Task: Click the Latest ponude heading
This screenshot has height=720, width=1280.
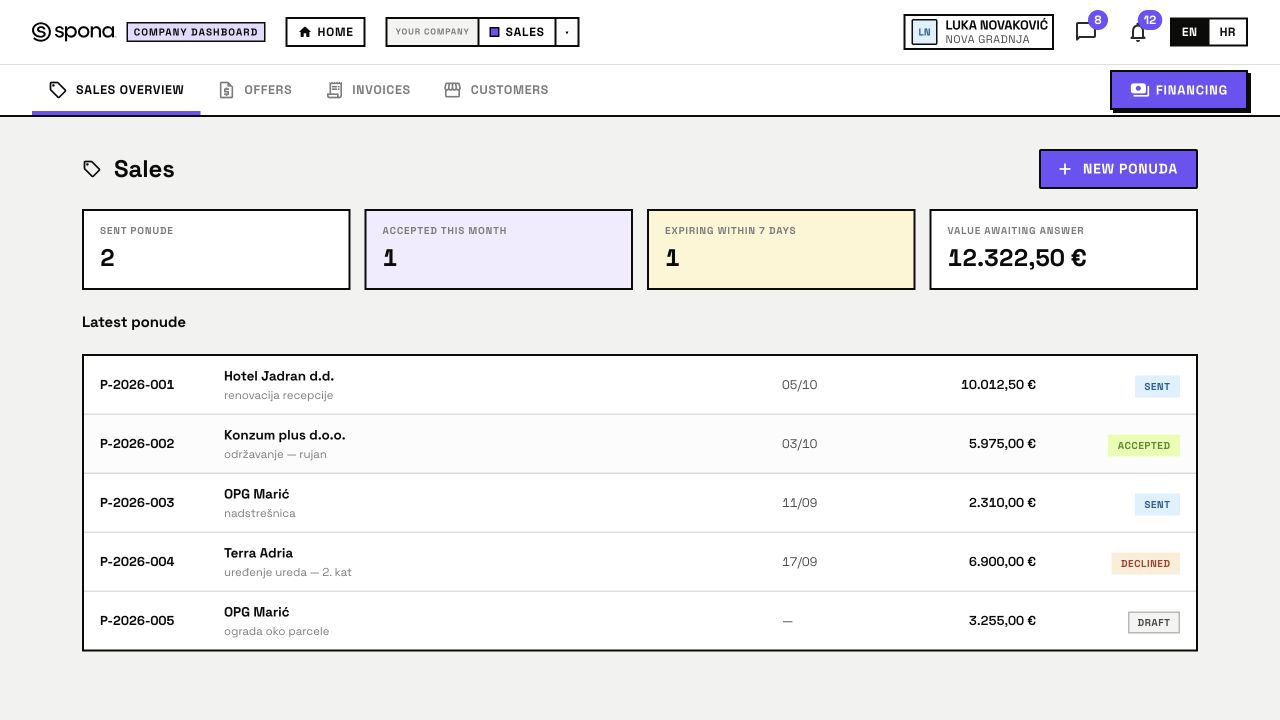Action: [134, 322]
